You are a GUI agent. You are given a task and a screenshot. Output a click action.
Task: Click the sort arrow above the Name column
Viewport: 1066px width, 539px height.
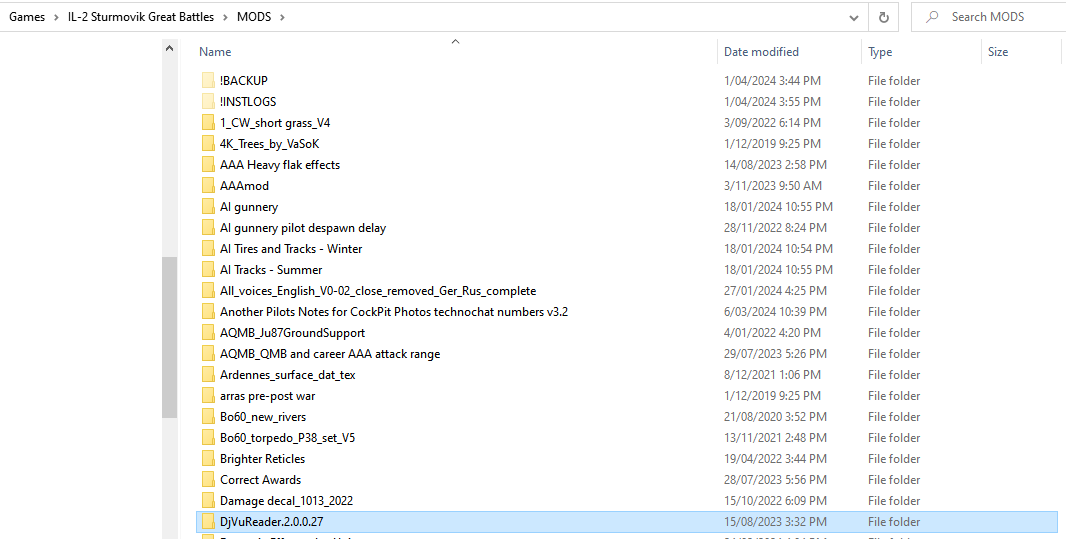coord(455,41)
